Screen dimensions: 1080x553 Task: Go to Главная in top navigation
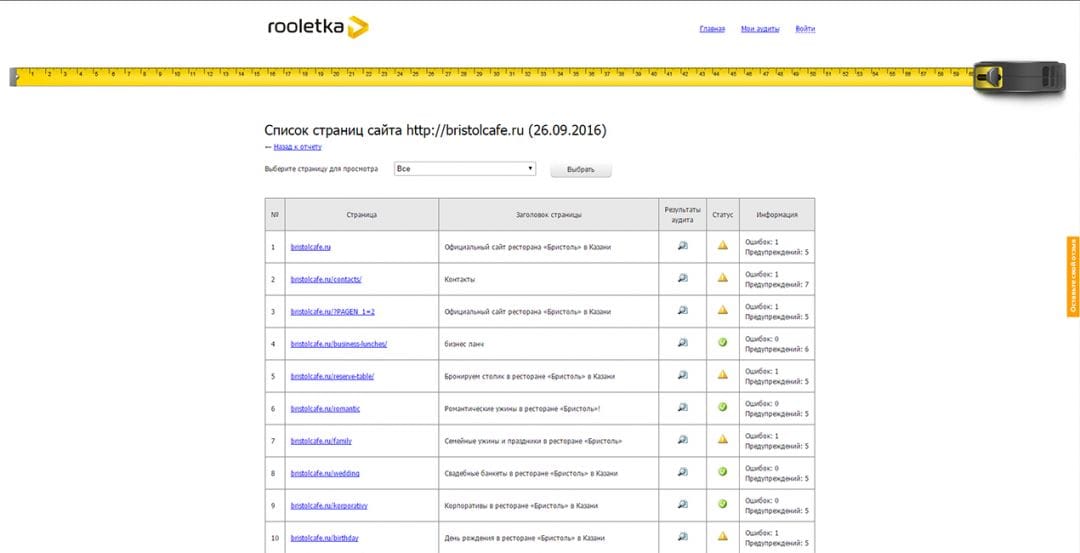(x=712, y=29)
